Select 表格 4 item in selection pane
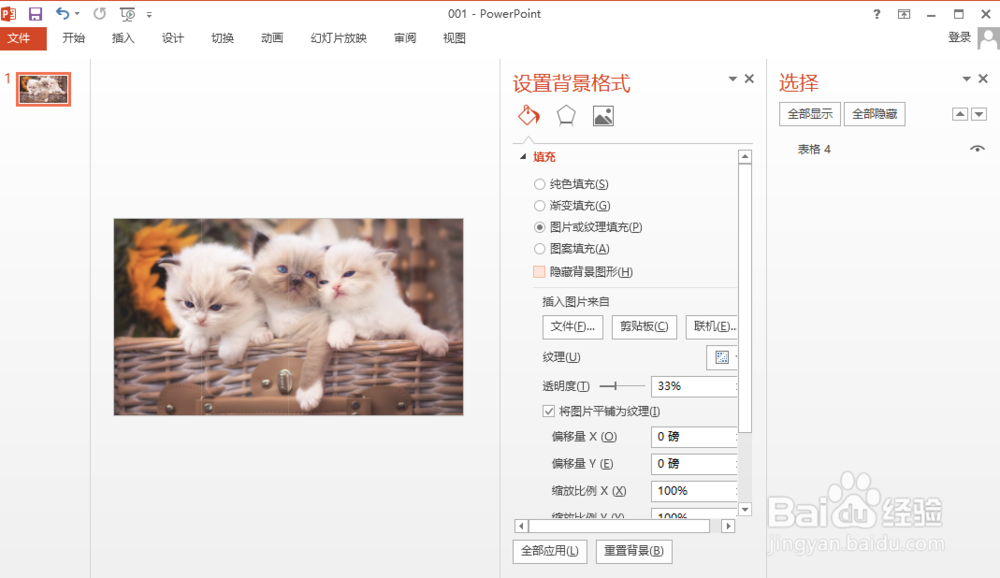 [814, 149]
